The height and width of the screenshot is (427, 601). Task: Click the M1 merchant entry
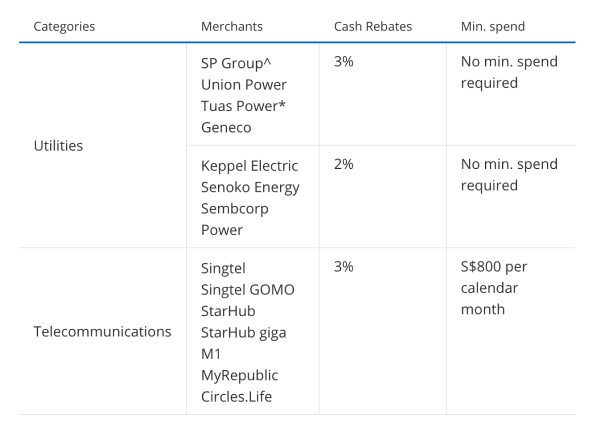[x=211, y=354]
